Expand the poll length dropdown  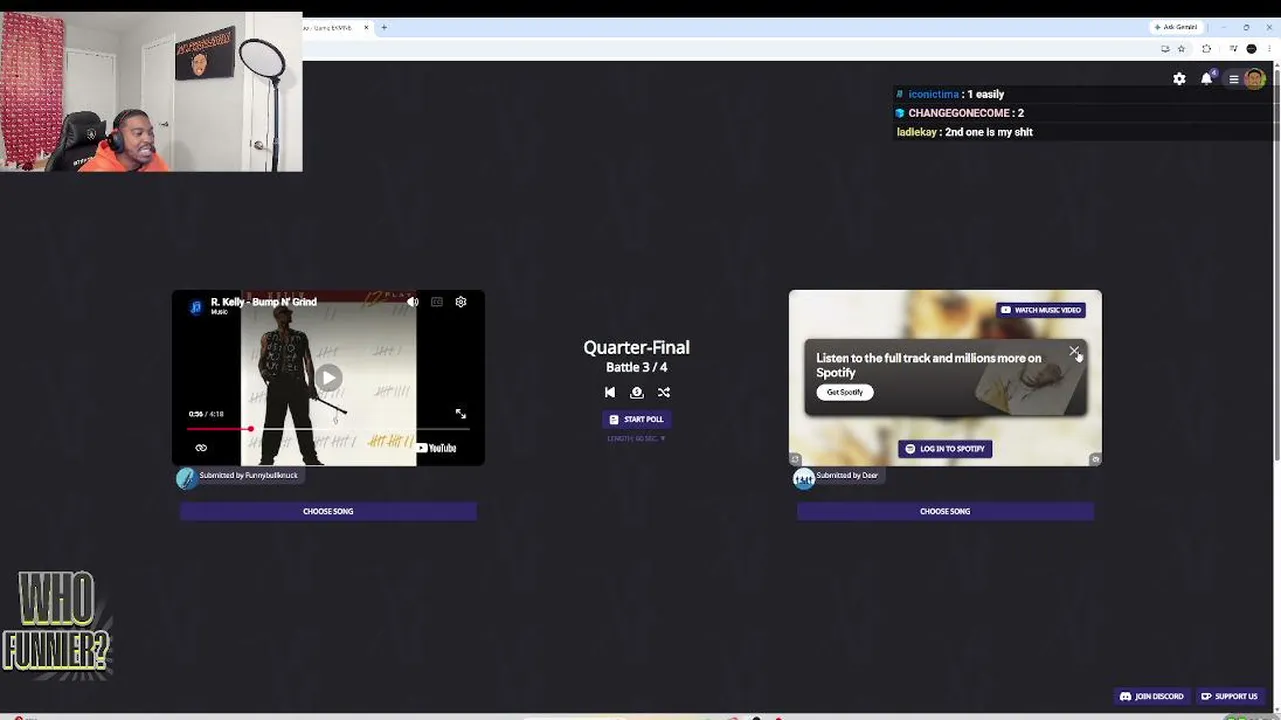point(636,438)
